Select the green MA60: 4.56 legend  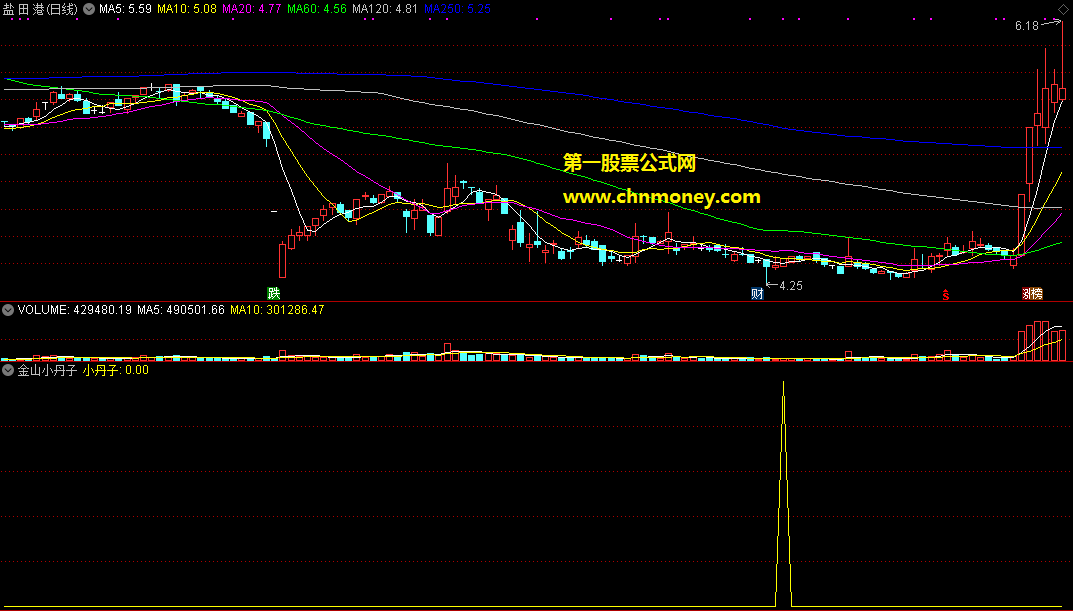317,9
